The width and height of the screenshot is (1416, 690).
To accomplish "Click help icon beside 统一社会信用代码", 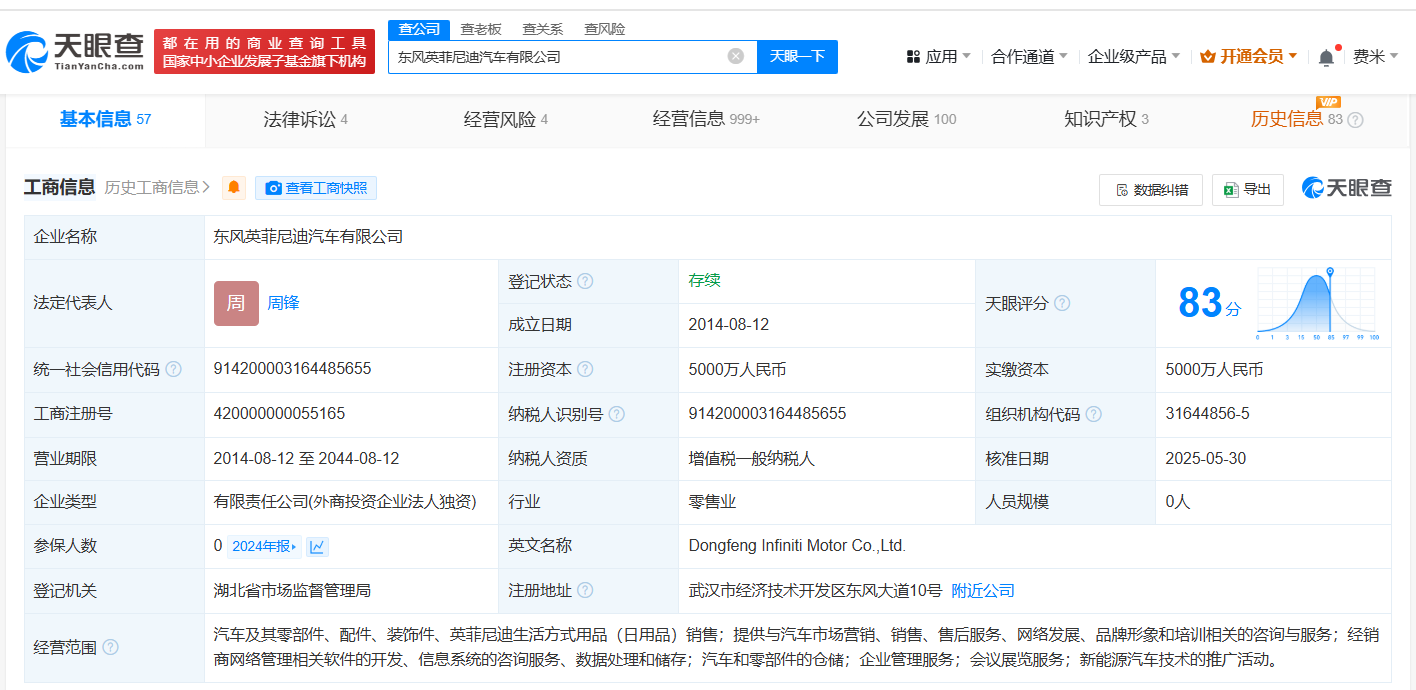I will pos(174,369).
